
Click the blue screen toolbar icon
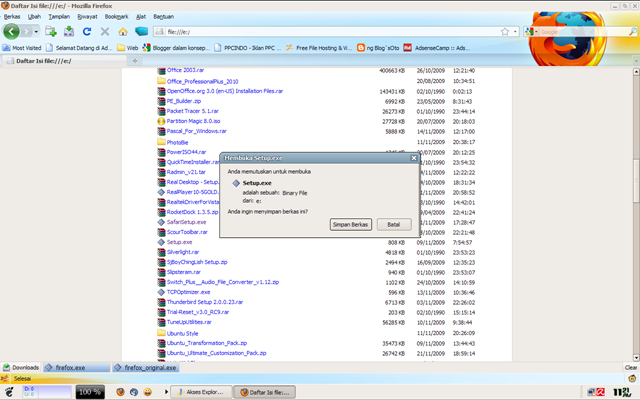point(141,31)
